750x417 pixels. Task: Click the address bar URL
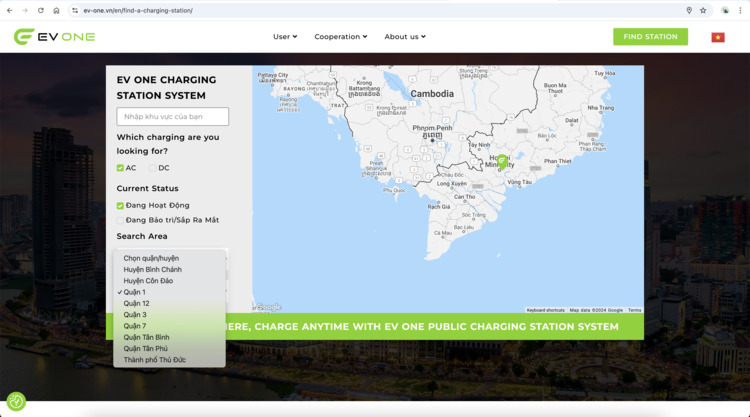[x=138, y=11]
